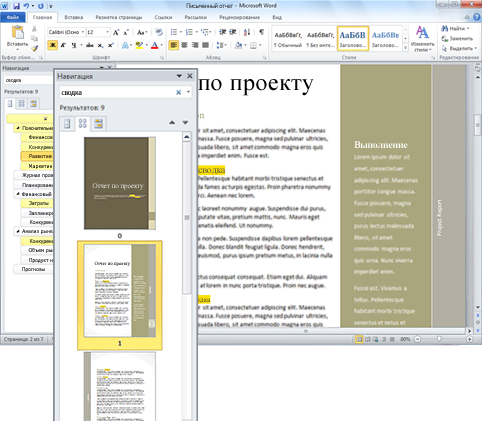Select Затраты heading in background navigation

[37, 203]
